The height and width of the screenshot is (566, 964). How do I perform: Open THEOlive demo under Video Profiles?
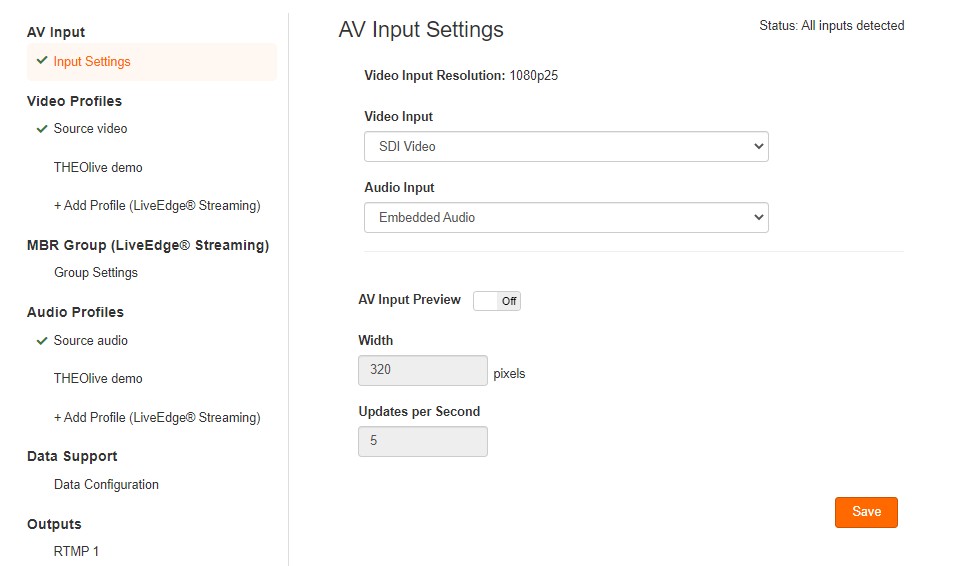click(x=98, y=168)
